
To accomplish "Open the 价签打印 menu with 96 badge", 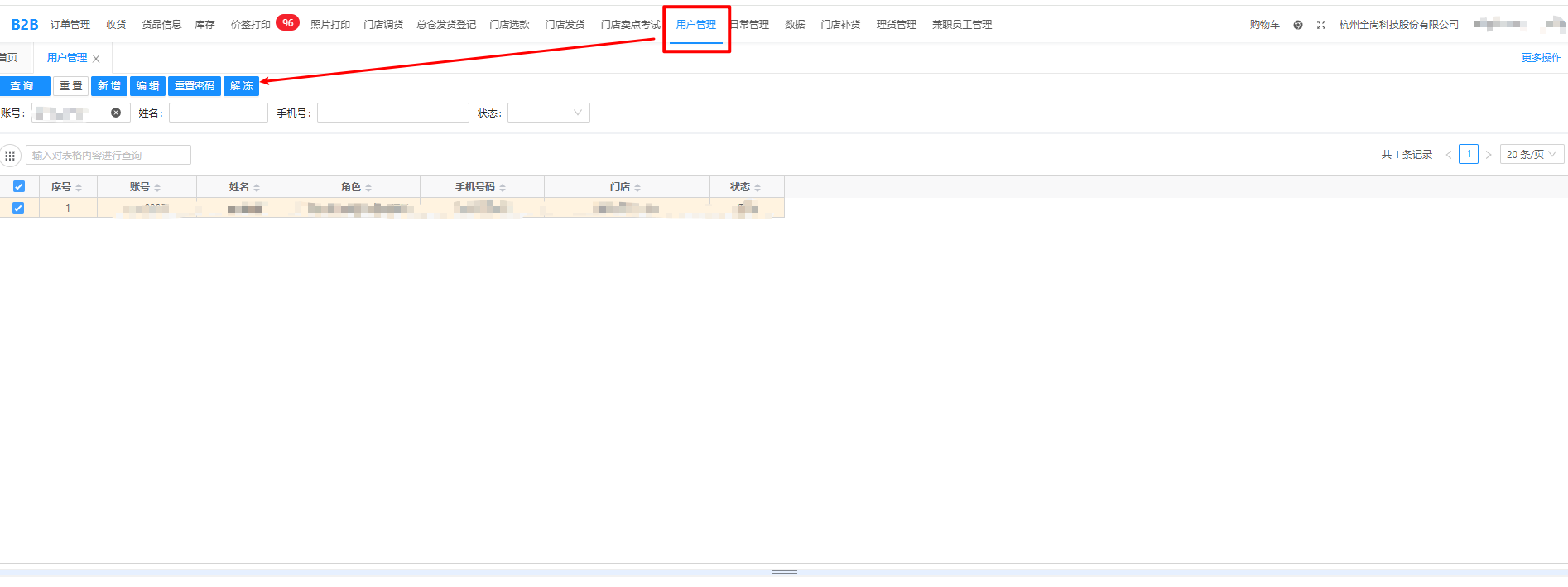I will click(x=251, y=25).
